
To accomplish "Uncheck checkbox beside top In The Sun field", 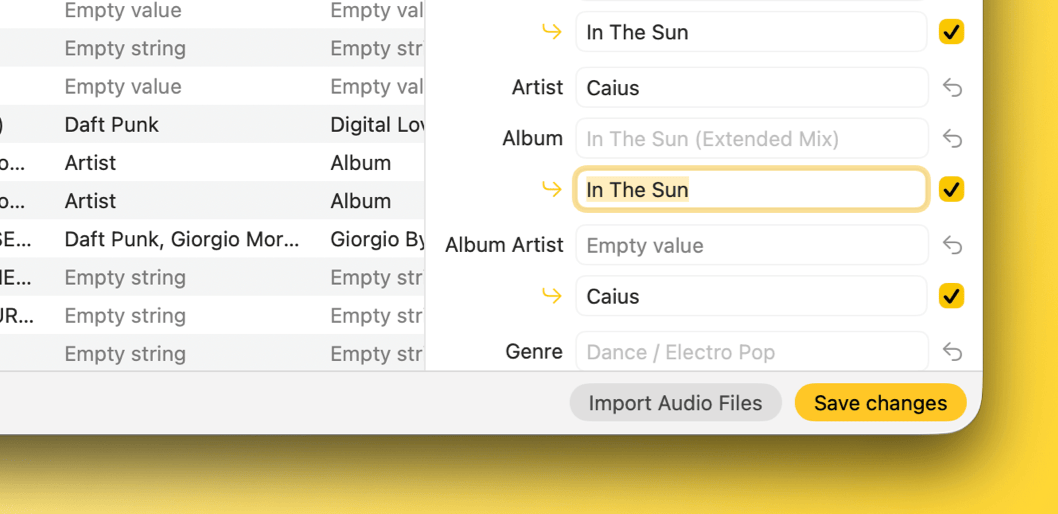I will tap(951, 32).
